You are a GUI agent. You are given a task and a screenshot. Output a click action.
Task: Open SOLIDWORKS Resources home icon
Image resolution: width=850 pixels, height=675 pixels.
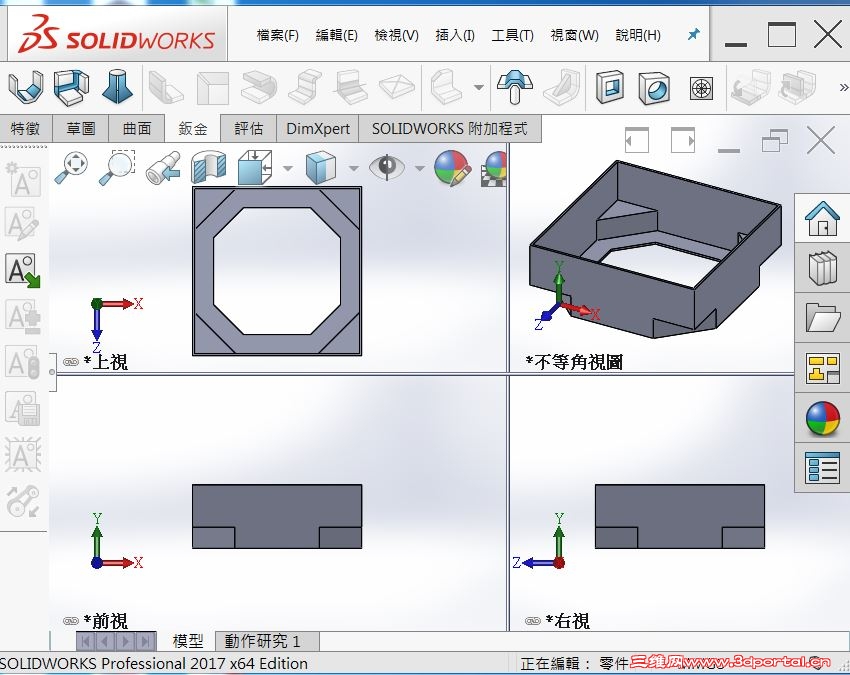823,218
